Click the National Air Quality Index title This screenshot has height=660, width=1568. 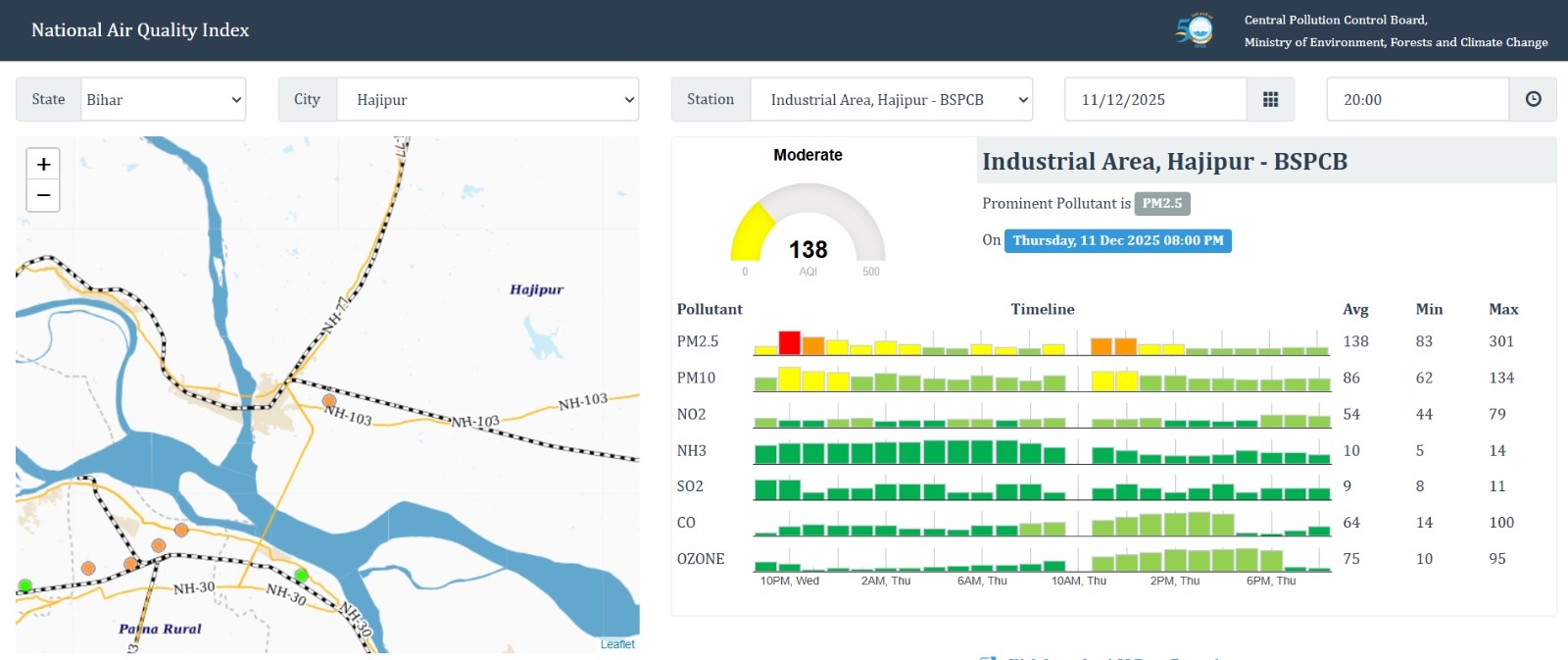(x=140, y=30)
